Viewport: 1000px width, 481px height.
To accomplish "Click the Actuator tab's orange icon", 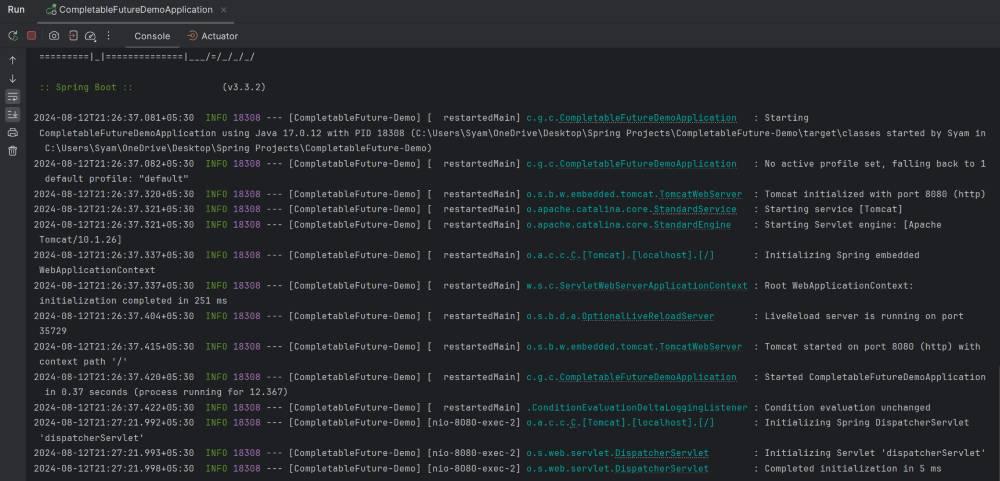I will click(193, 36).
